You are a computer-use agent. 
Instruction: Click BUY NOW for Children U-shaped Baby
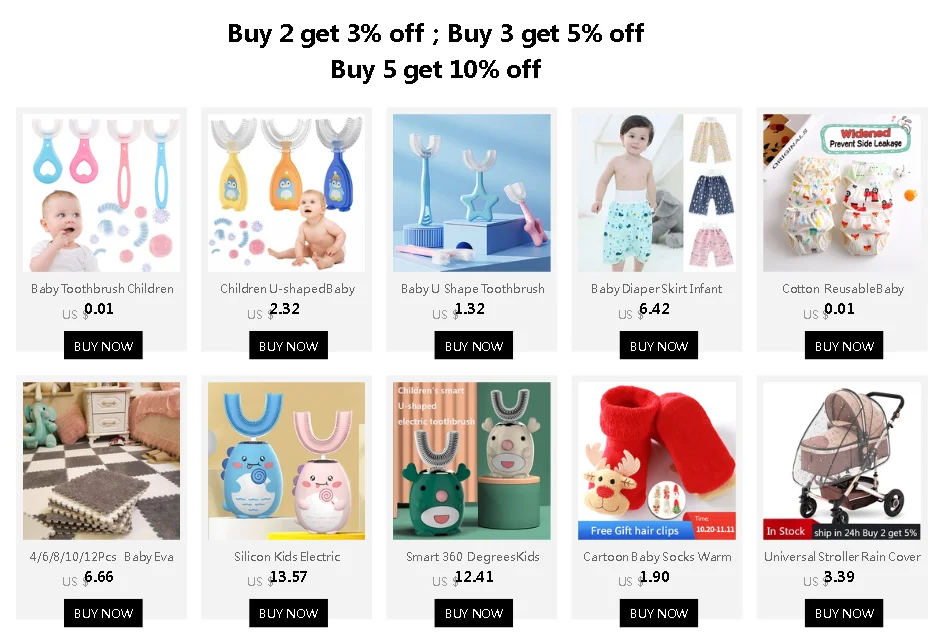289,345
